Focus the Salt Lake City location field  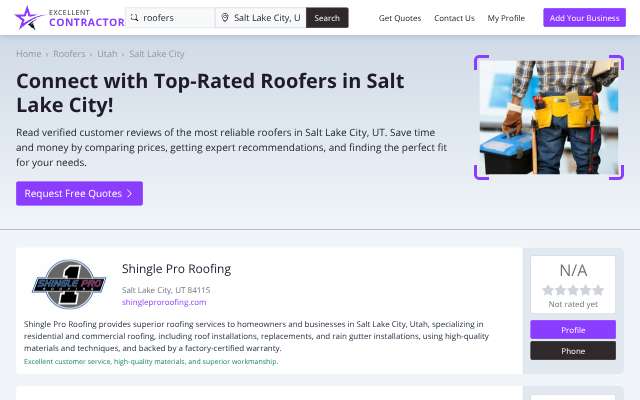point(261,18)
